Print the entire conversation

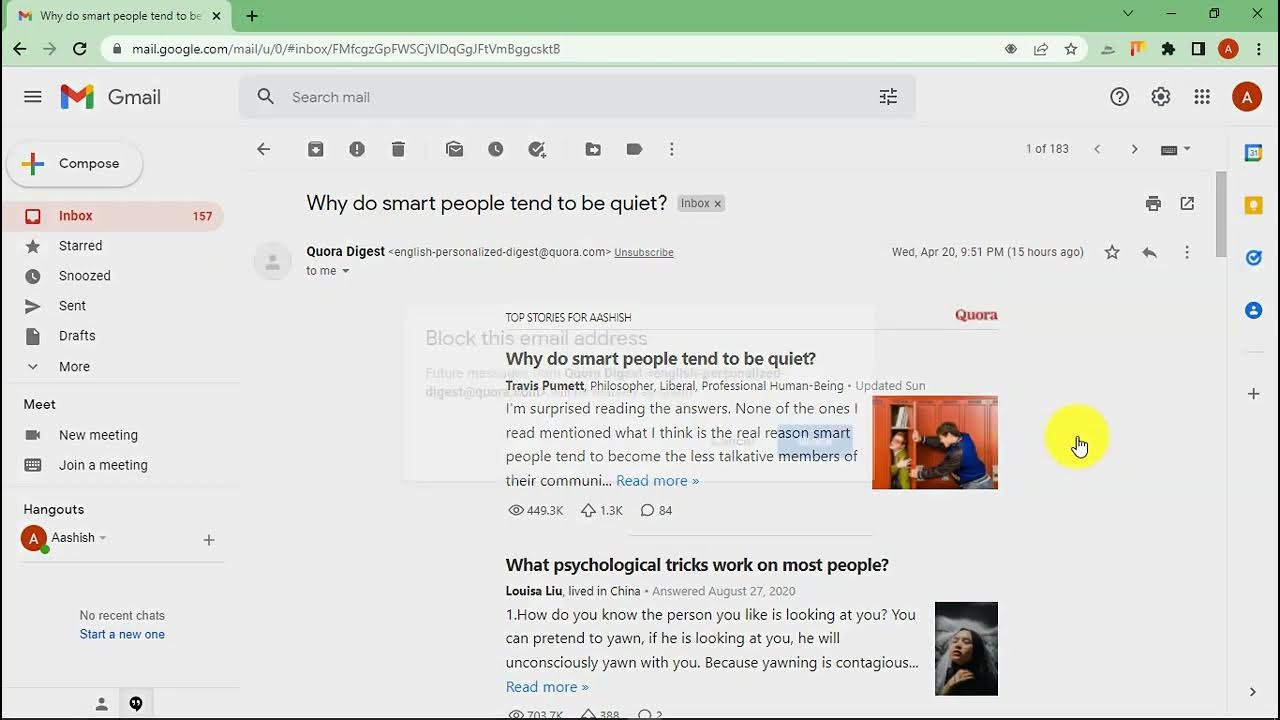(1153, 203)
